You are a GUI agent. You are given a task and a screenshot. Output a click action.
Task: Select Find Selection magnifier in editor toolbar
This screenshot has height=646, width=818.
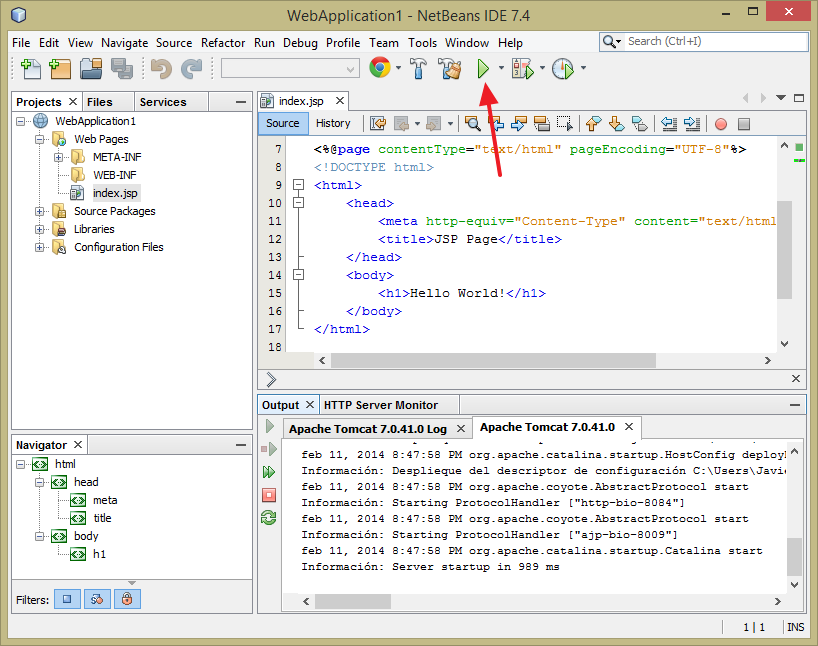pos(473,123)
